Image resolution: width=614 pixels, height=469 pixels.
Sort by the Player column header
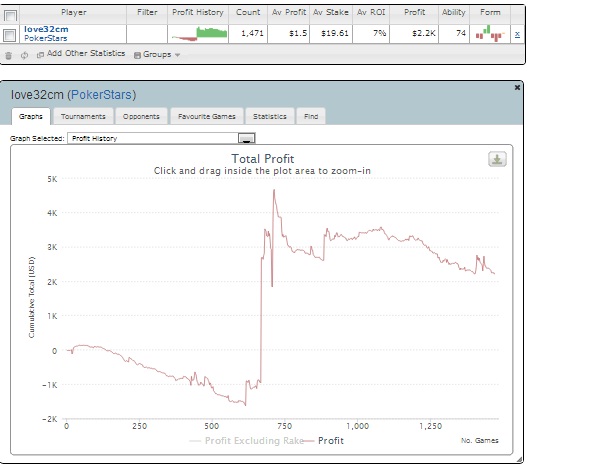pyautogui.click(x=74, y=13)
